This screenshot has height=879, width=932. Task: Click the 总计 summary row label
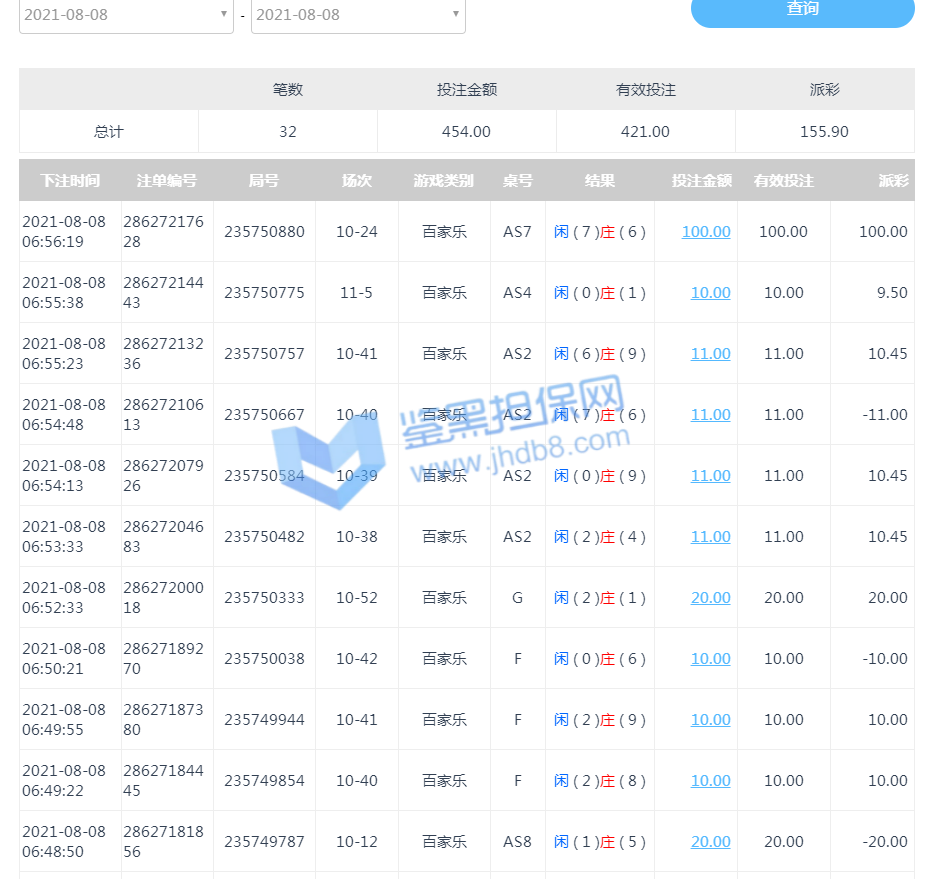pyautogui.click(x=109, y=132)
